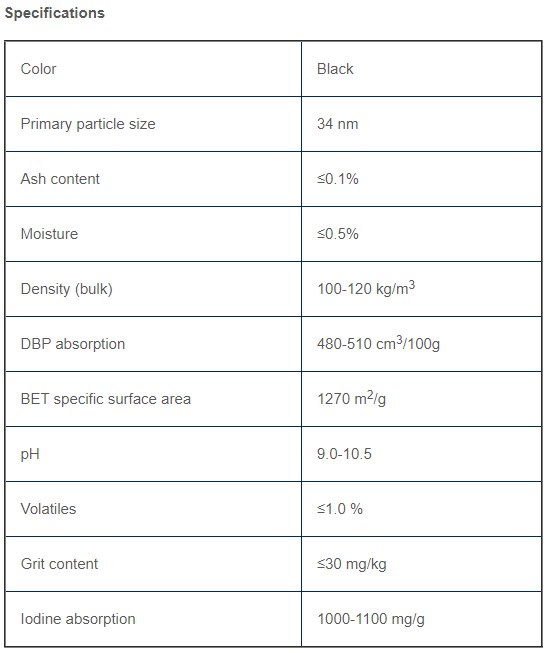Image resolution: width=550 pixels, height=653 pixels.
Task: Click the ≤0.5% moisture value
Action: (338, 234)
